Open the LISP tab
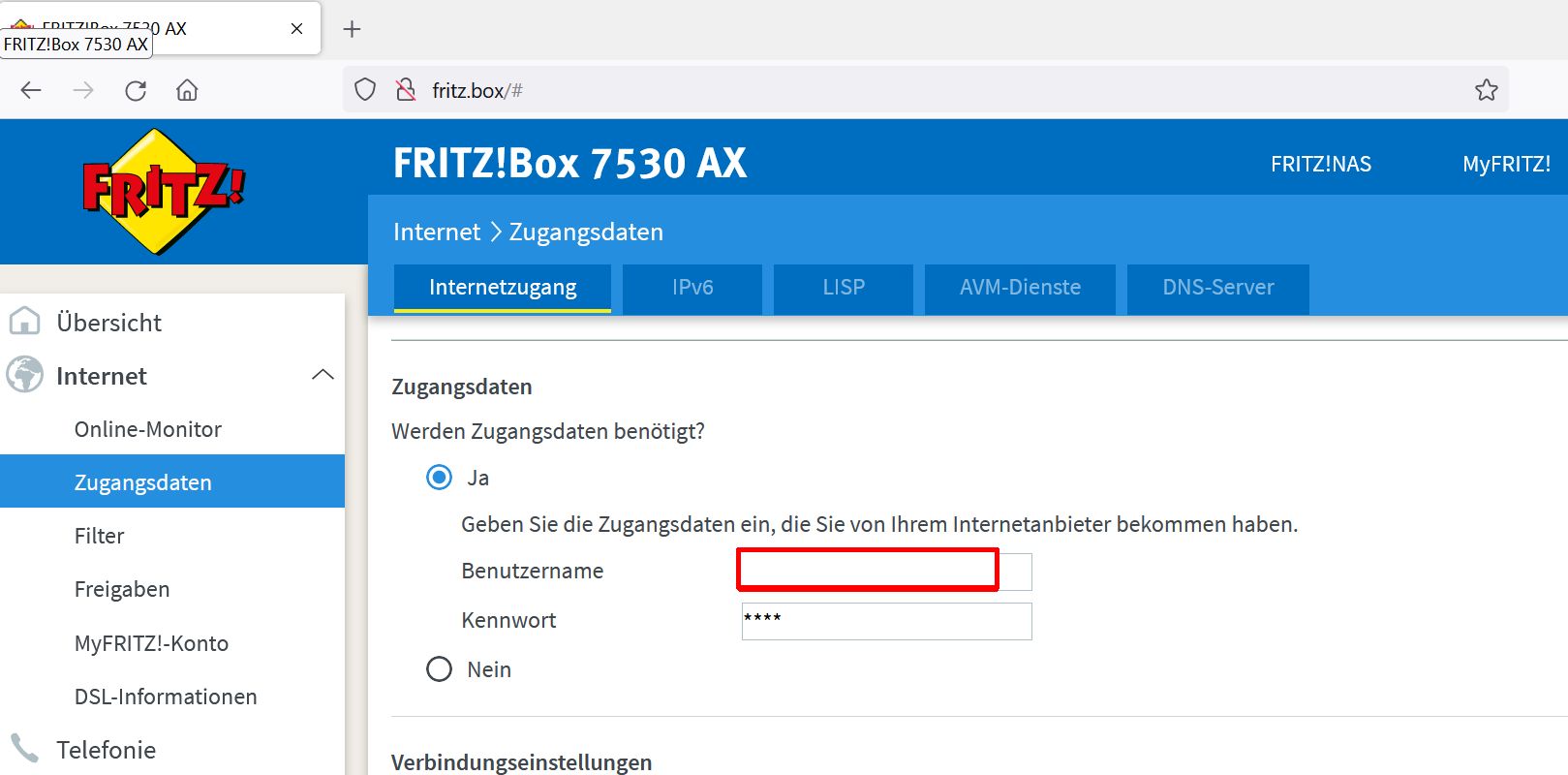This screenshot has width=1568, height=775. click(x=844, y=288)
